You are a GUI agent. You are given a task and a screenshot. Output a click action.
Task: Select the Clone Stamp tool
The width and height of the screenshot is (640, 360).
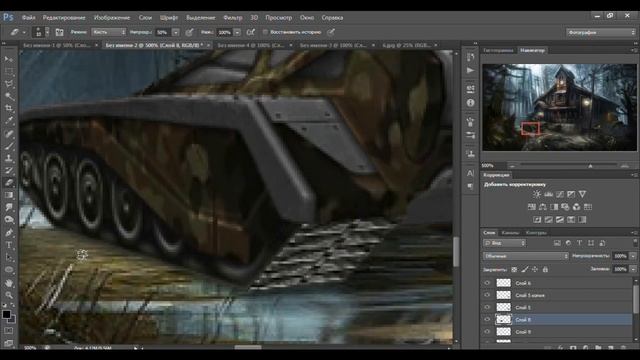(x=9, y=158)
